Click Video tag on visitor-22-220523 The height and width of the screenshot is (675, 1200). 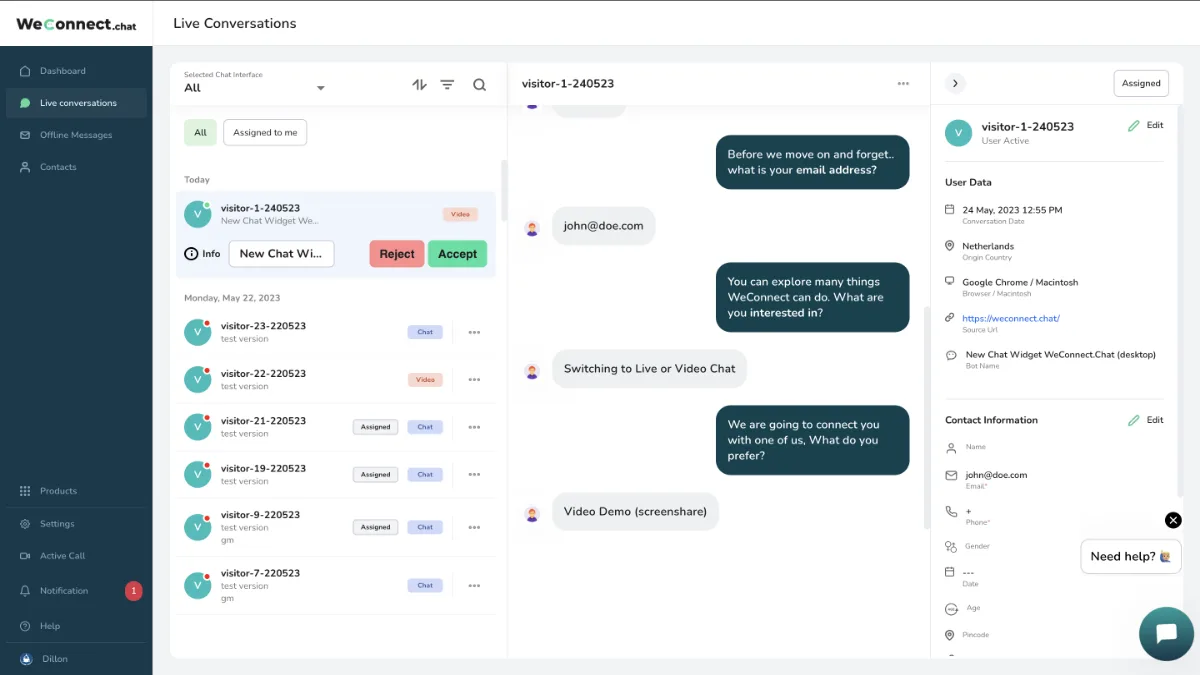pos(425,380)
